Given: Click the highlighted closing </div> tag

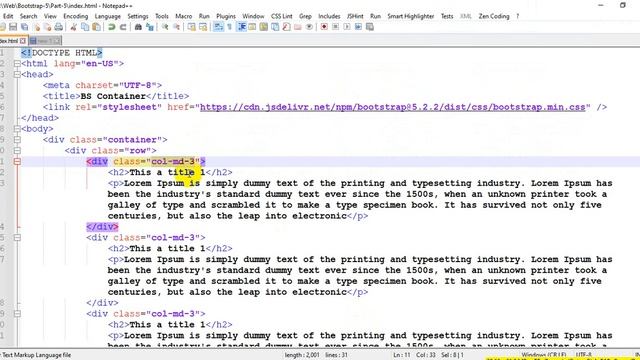Looking at the screenshot, I should point(102,227).
